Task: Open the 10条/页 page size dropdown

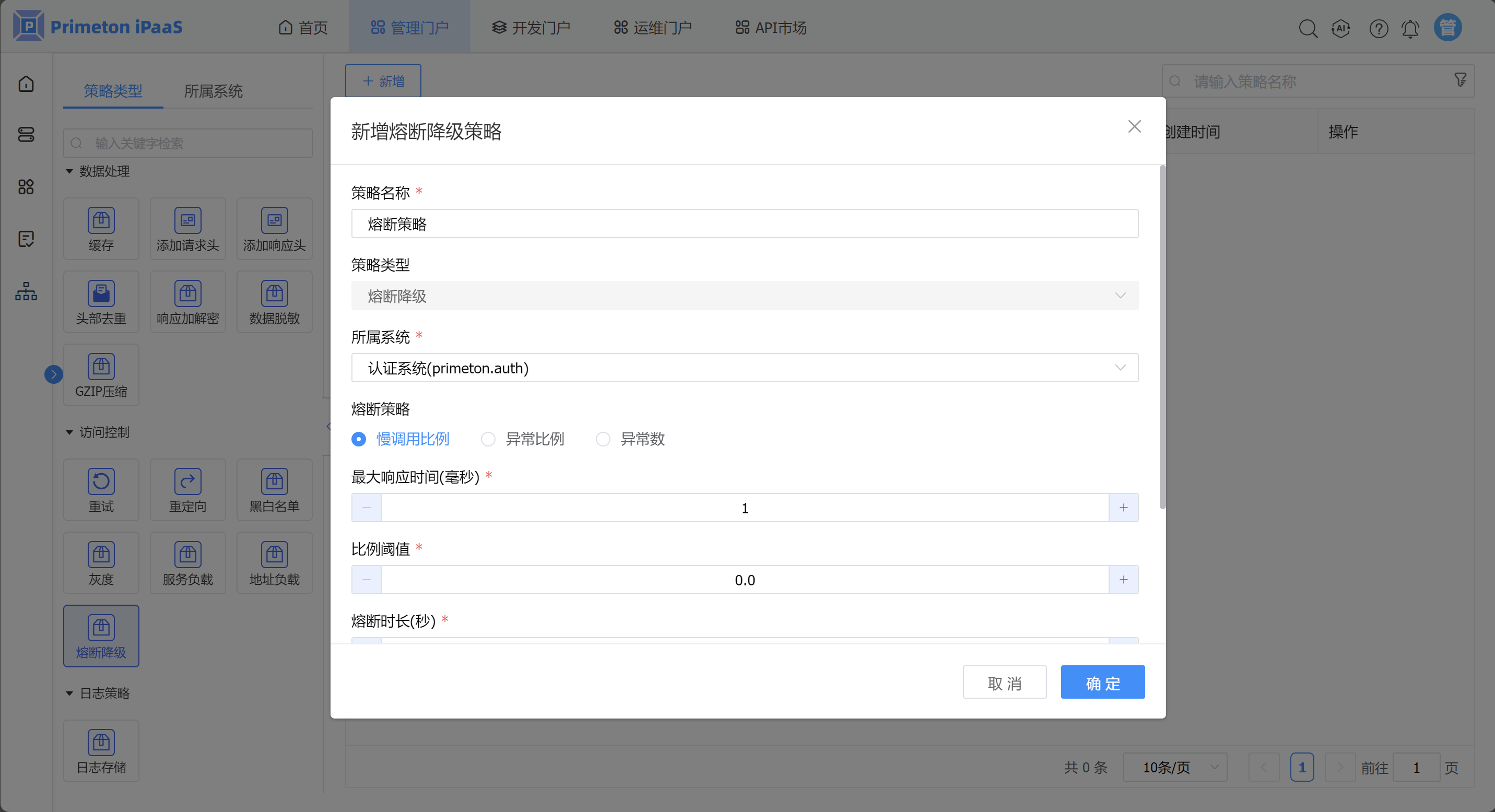Action: pyautogui.click(x=1175, y=767)
